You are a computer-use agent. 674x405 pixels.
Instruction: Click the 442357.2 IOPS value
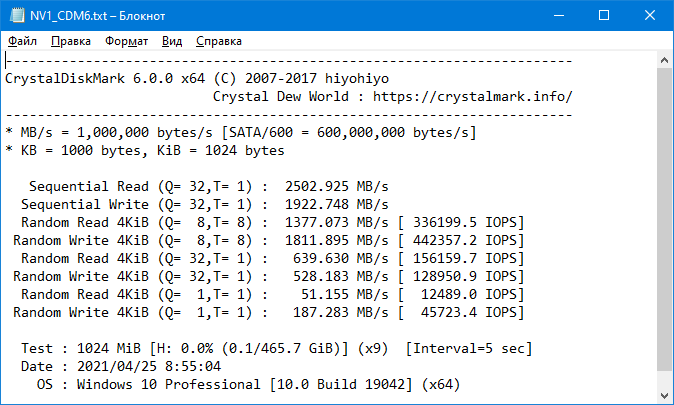[465, 241]
